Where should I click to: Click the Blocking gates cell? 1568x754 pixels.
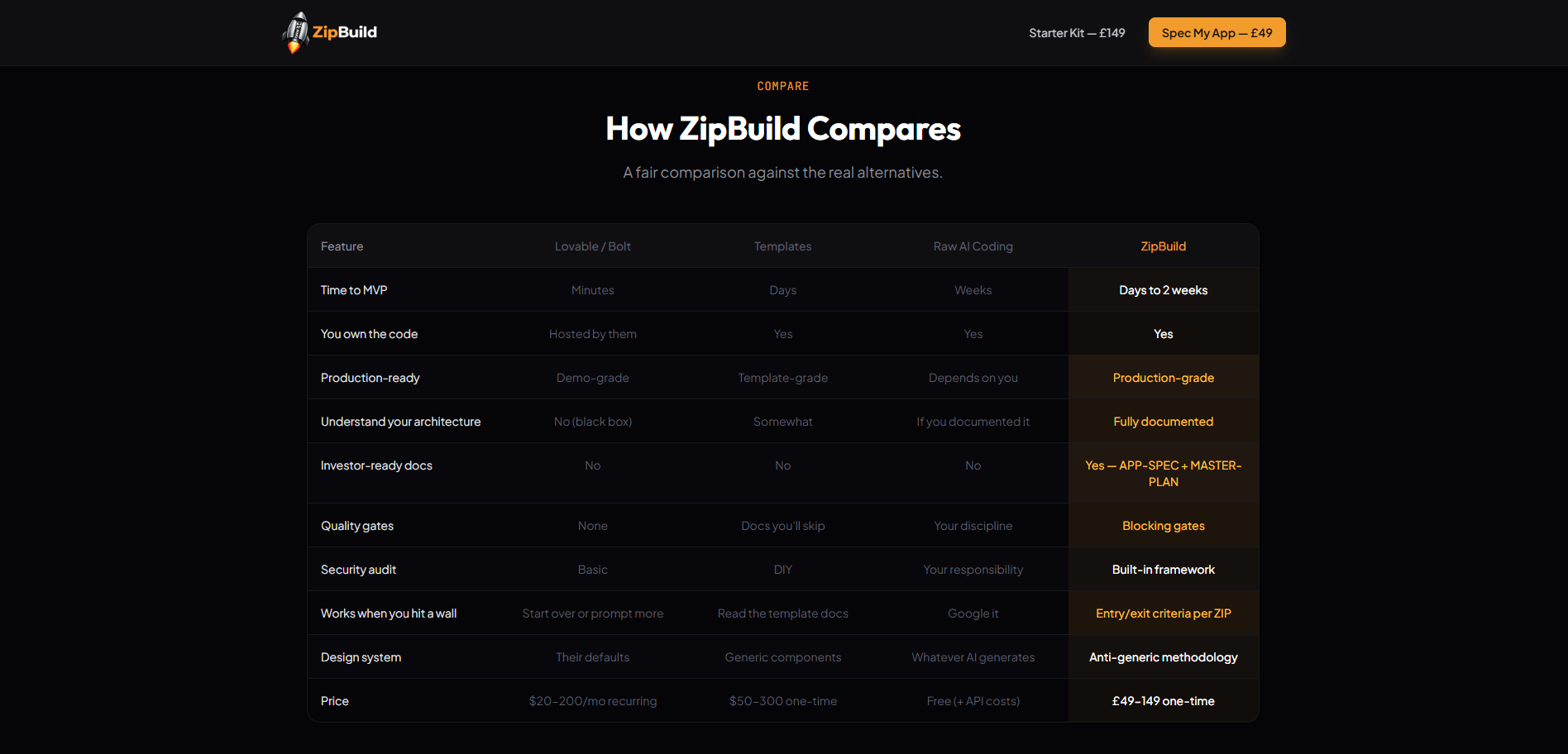click(1163, 525)
